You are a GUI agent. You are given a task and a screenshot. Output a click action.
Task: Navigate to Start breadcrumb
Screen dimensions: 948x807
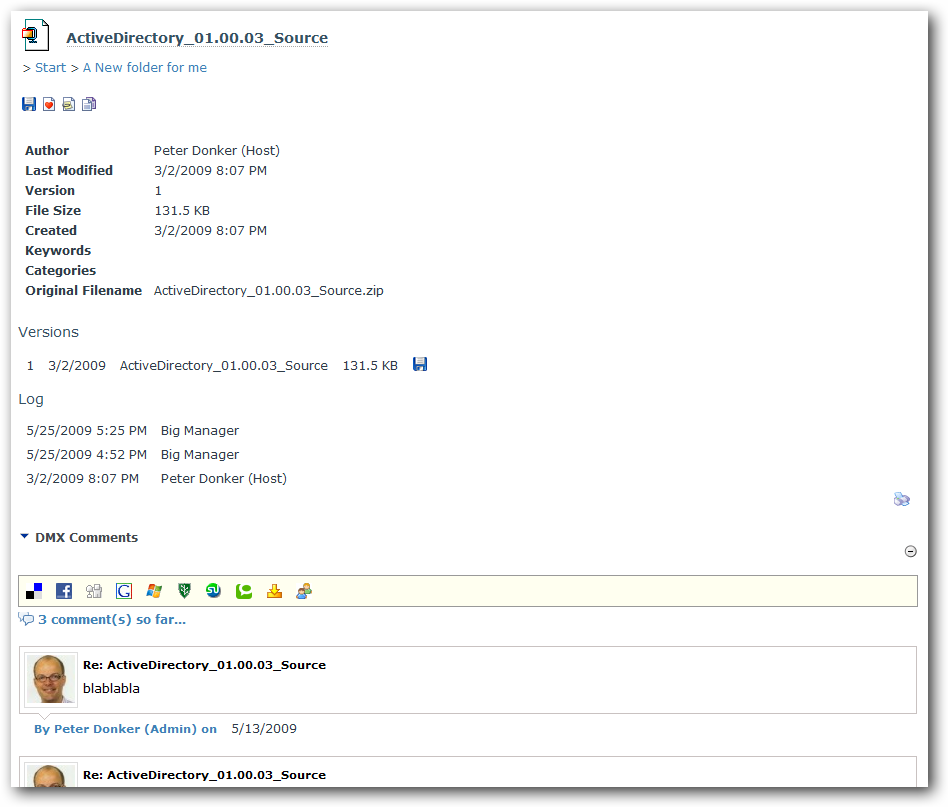(50, 68)
